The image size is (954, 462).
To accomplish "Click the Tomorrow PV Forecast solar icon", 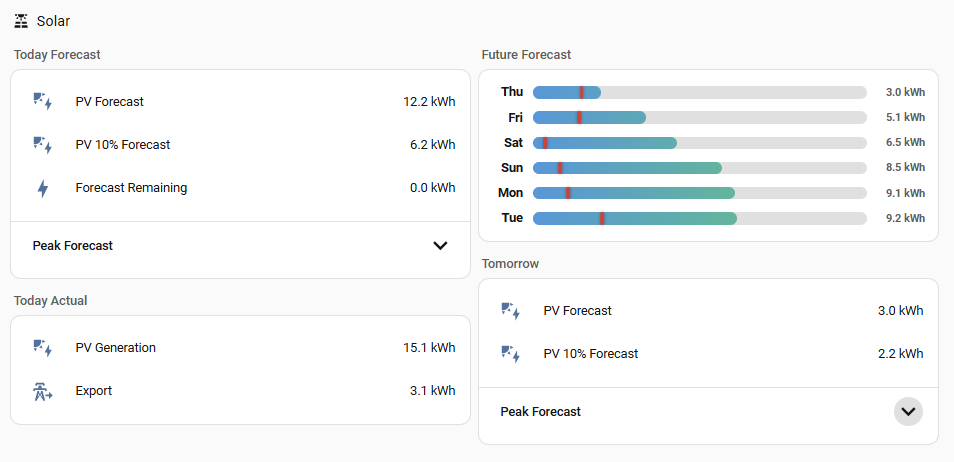I will [x=510, y=311].
